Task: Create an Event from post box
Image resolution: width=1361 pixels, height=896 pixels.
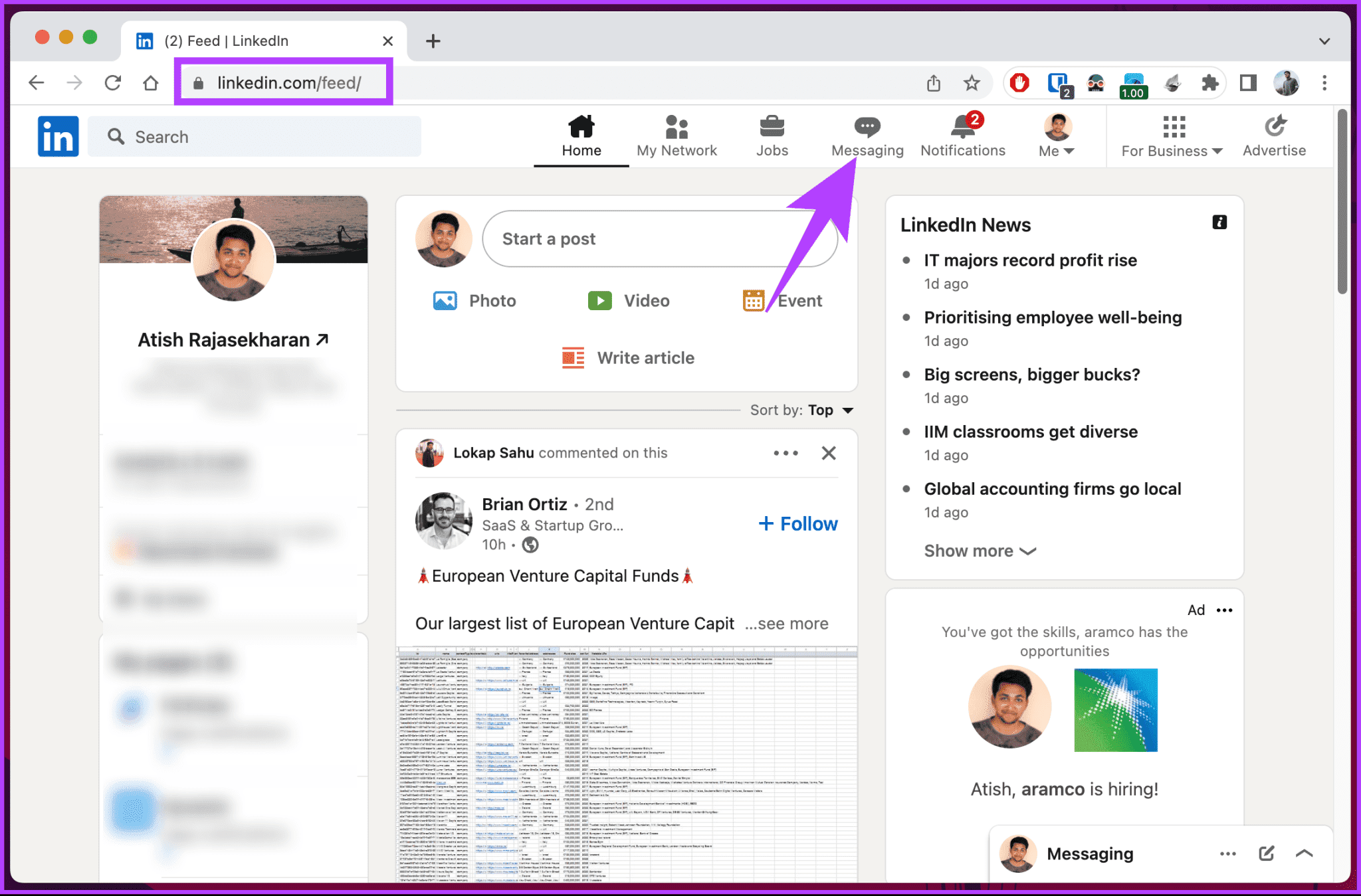Action: point(782,301)
